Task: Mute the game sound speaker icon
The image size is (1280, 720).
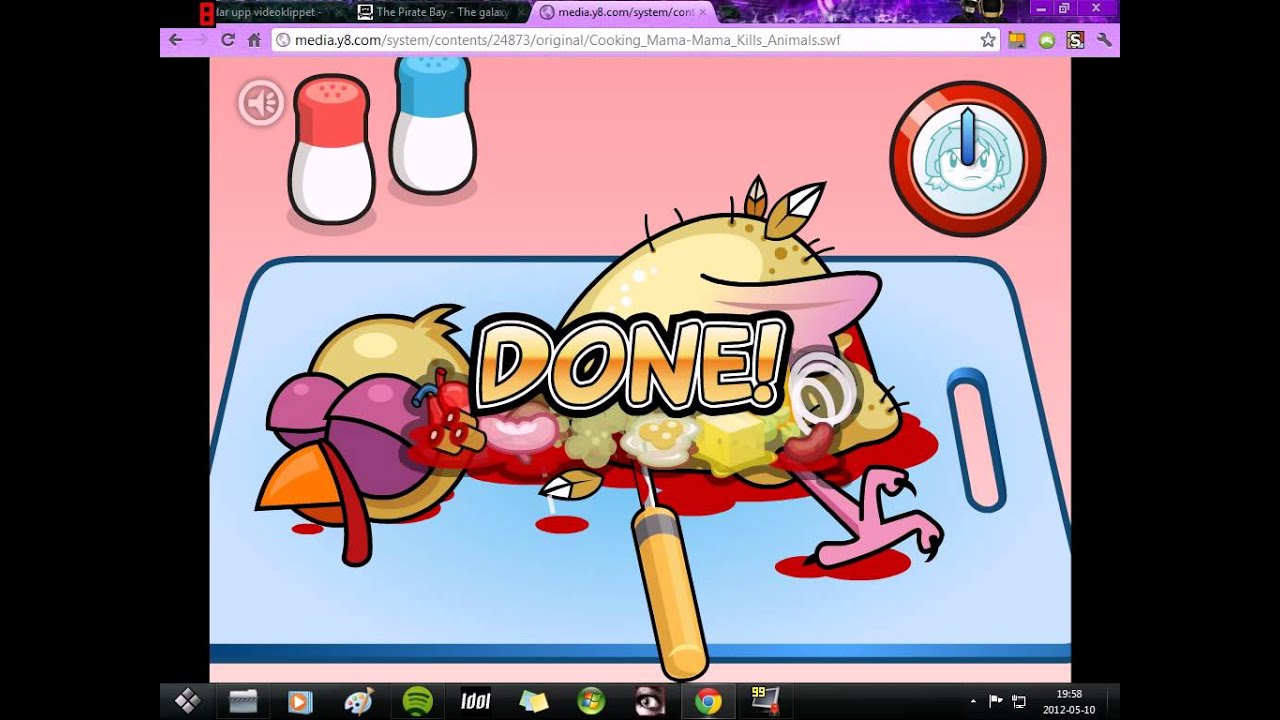Action: click(x=261, y=103)
